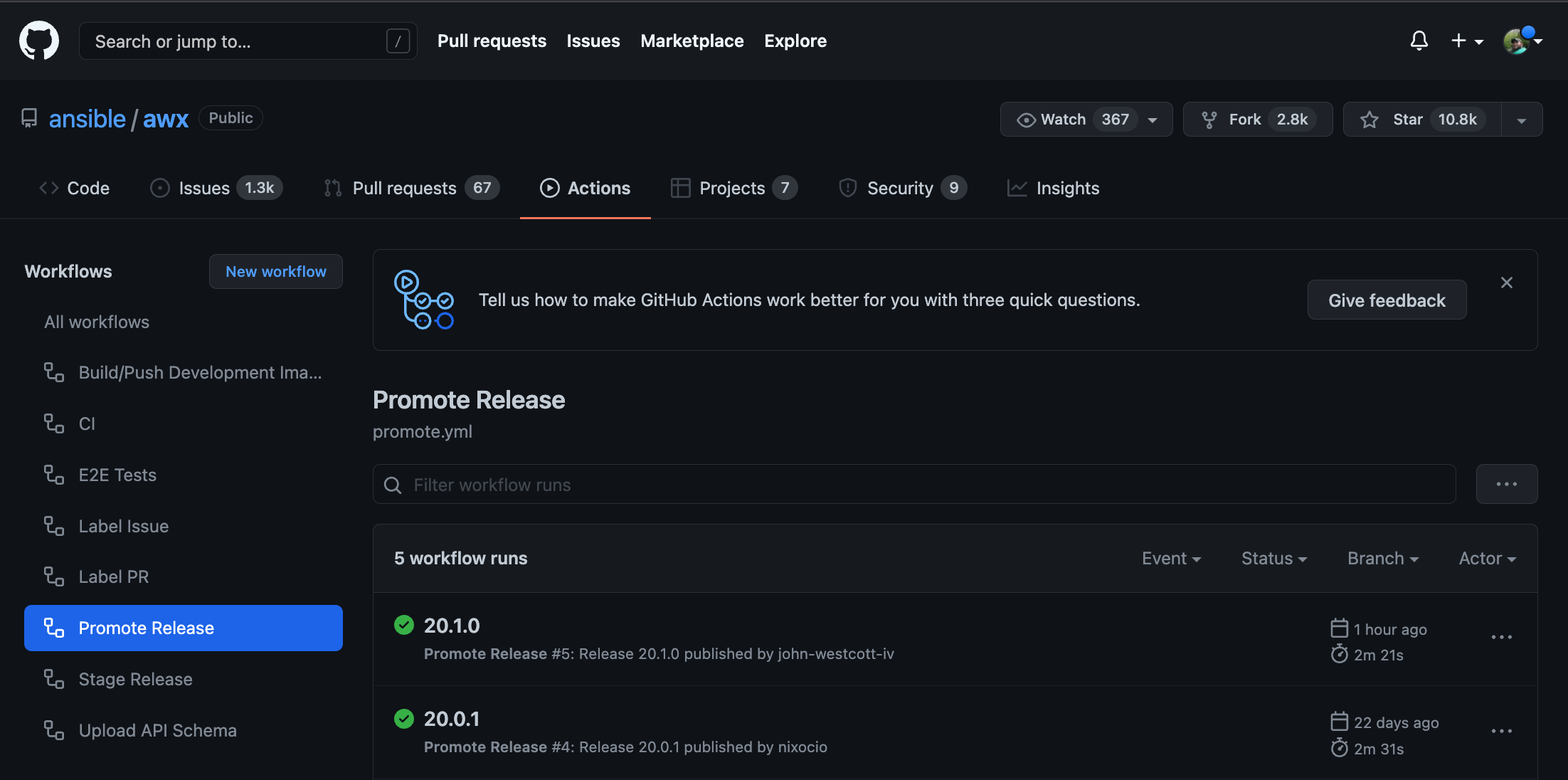The height and width of the screenshot is (780, 1568).
Task: Open the kebab menu on the 20.0.1 run
Action: pos(1501,731)
